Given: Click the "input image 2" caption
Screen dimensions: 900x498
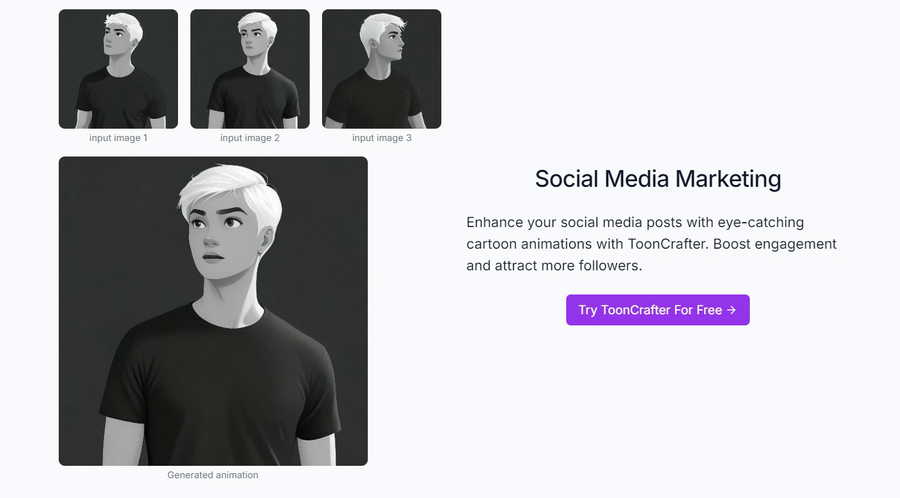Looking at the screenshot, I should pos(250,138).
